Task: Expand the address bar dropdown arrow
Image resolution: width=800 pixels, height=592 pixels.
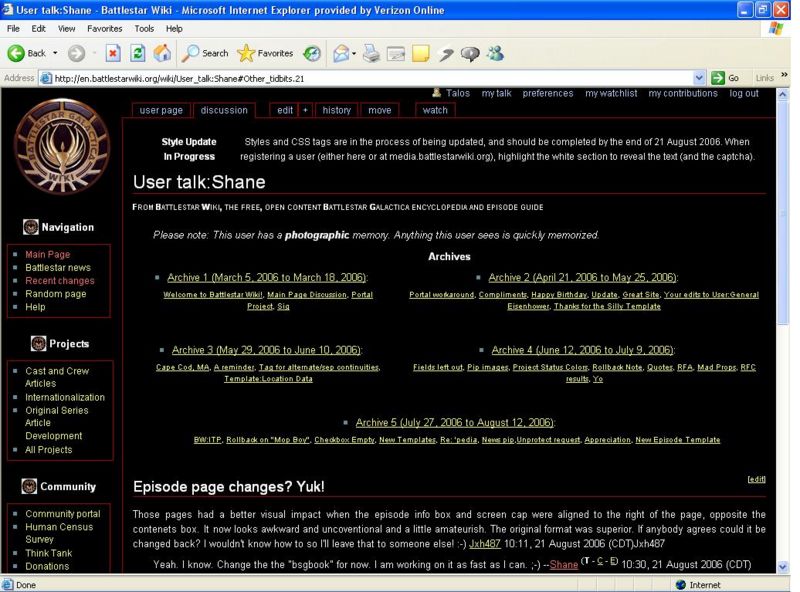Action: 699,78
